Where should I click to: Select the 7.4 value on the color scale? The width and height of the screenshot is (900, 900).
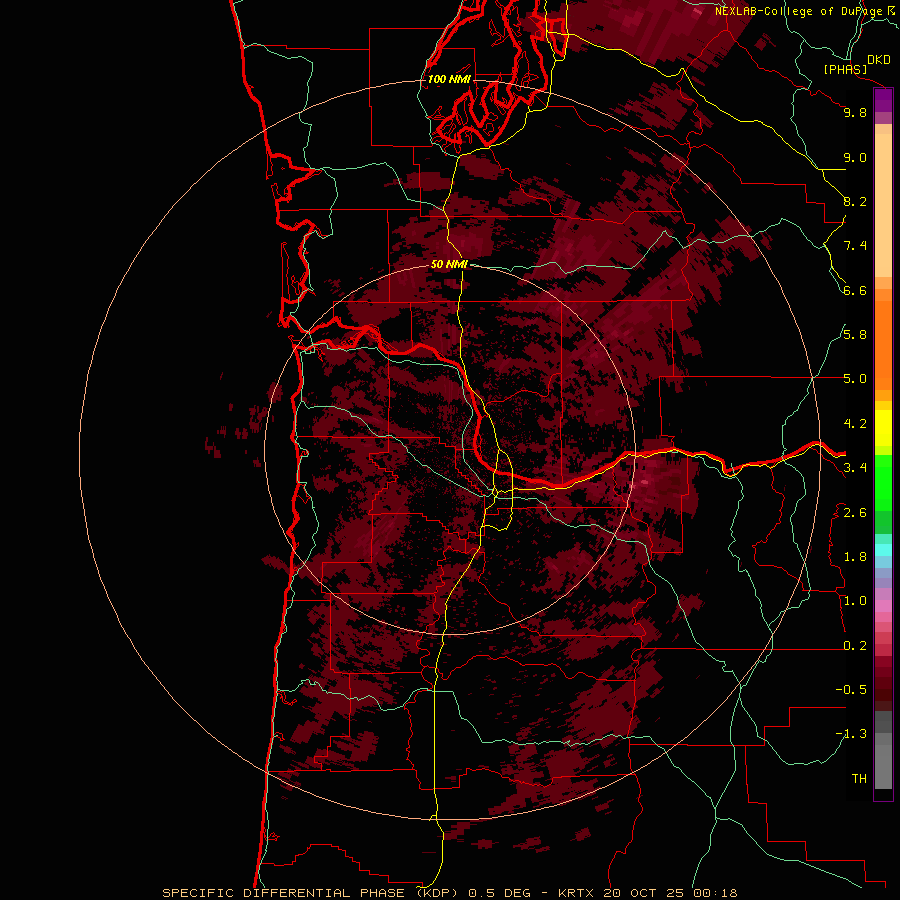pos(855,246)
